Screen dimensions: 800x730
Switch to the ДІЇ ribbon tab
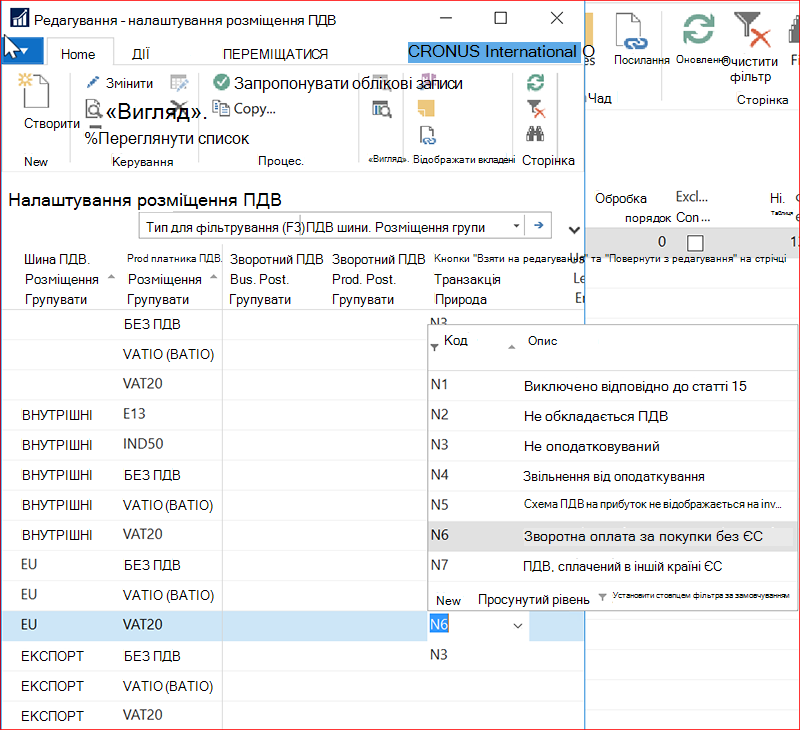click(140, 54)
